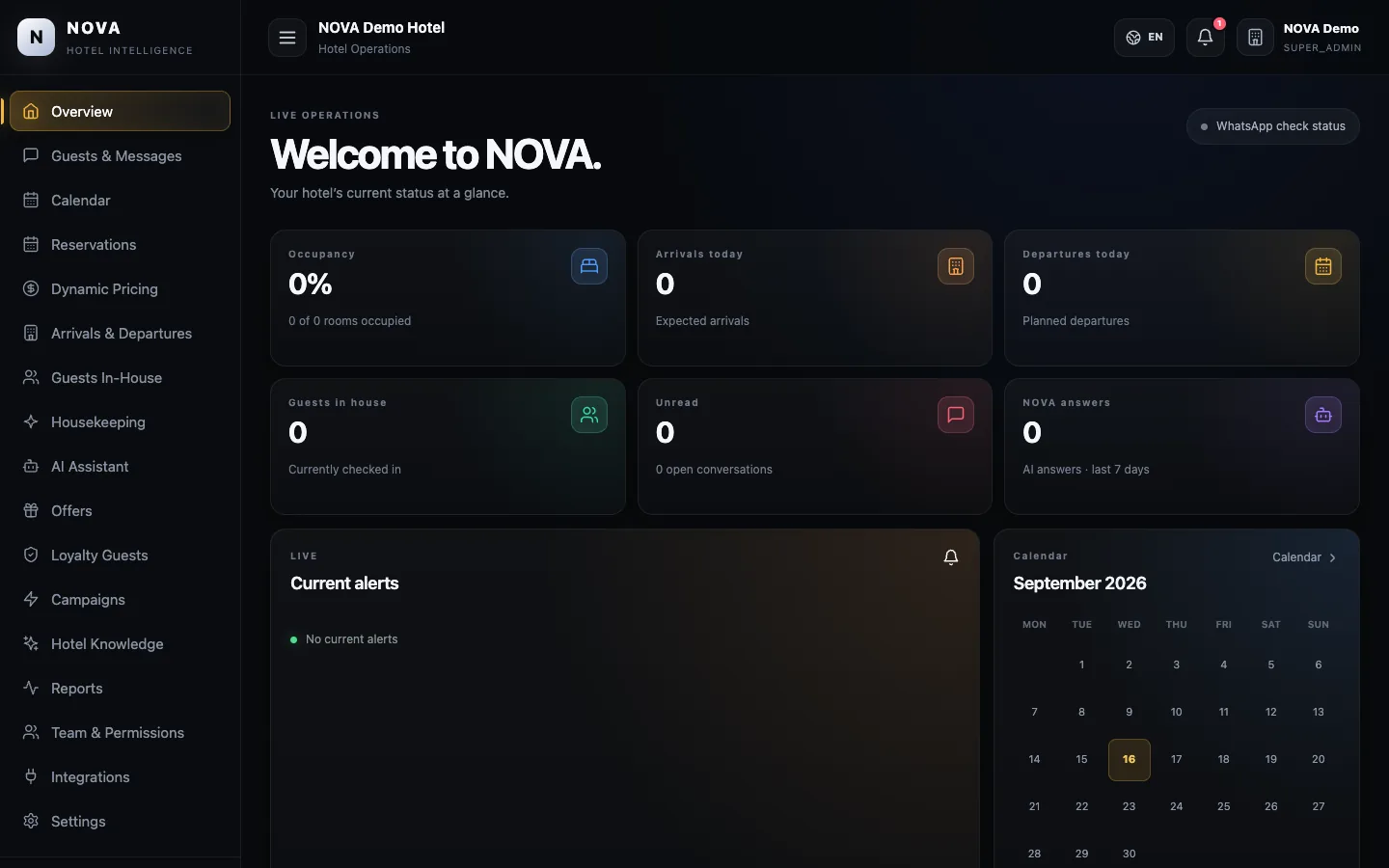Image resolution: width=1389 pixels, height=868 pixels.
Task: Open Loyalty Guests page
Action: pos(120,555)
